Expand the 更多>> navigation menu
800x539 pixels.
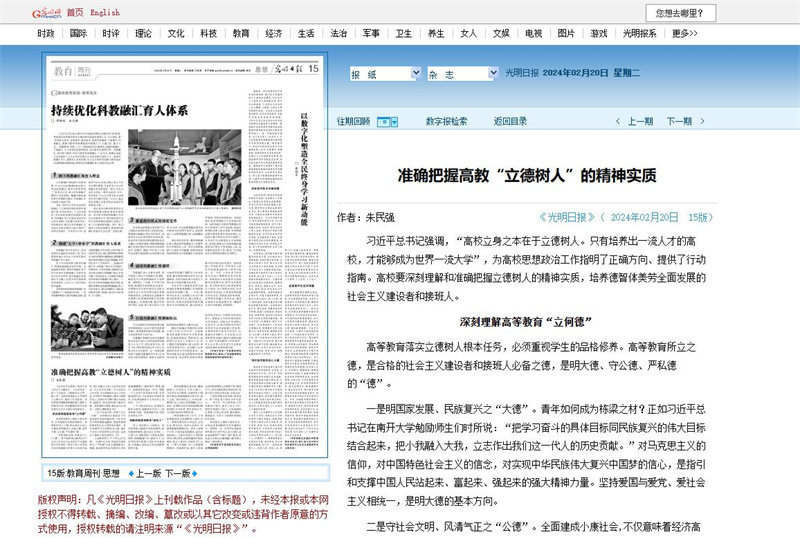684,33
